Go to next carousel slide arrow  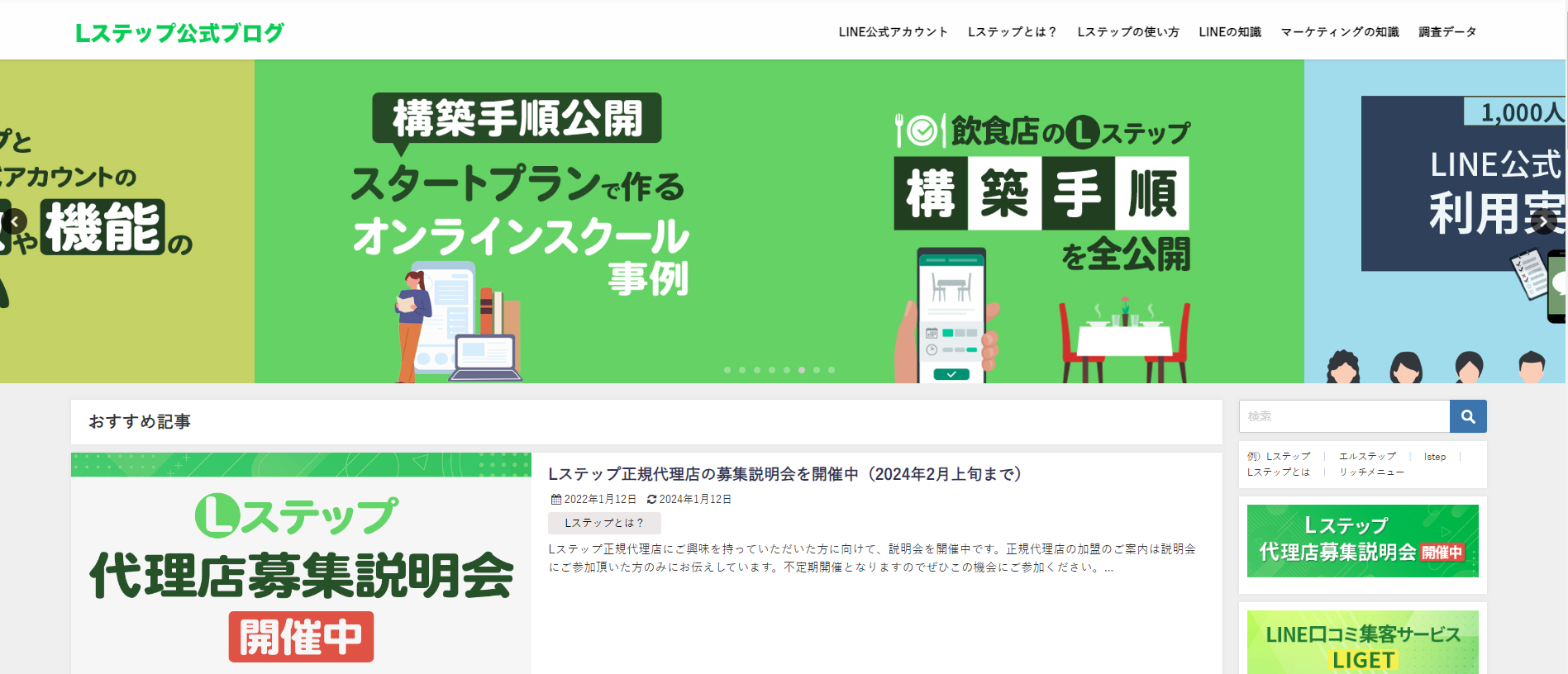point(1544,221)
